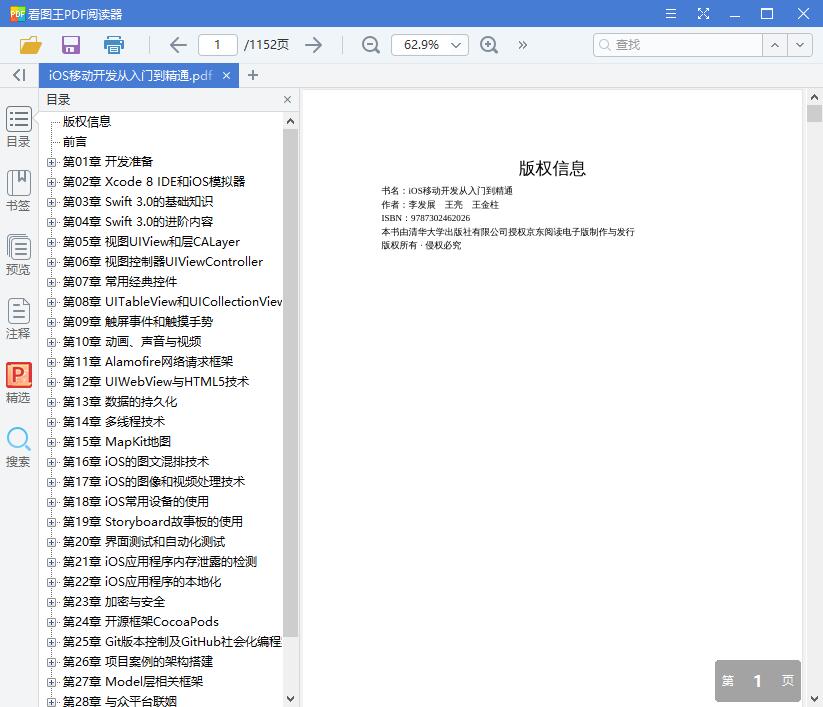The width and height of the screenshot is (823, 707).
Task: Outline panel scroll up arrow
Action: click(x=290, y=121)
